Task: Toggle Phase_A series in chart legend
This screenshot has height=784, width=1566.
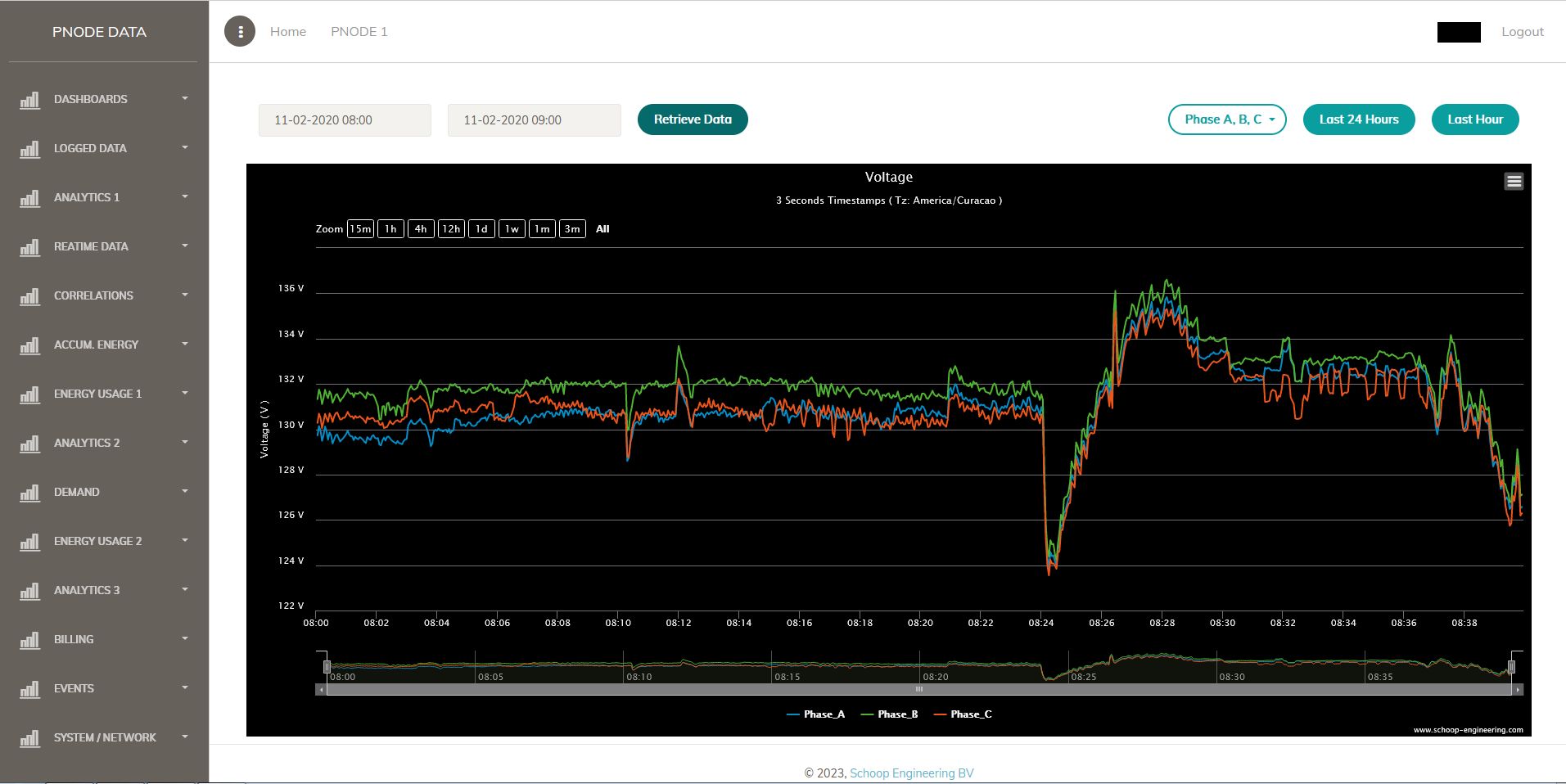Action: (x=815, y=714)
